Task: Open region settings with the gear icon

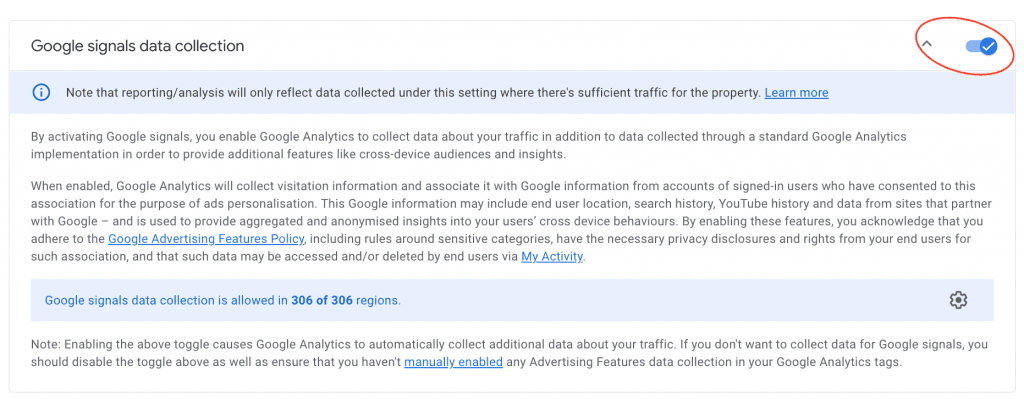Action: click(958, 300)
